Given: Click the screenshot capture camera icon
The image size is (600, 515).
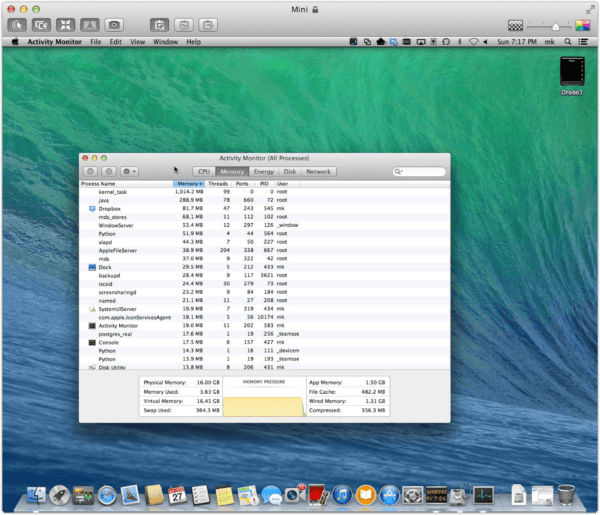Looking at the screenshot, I should tap(114, 23).
